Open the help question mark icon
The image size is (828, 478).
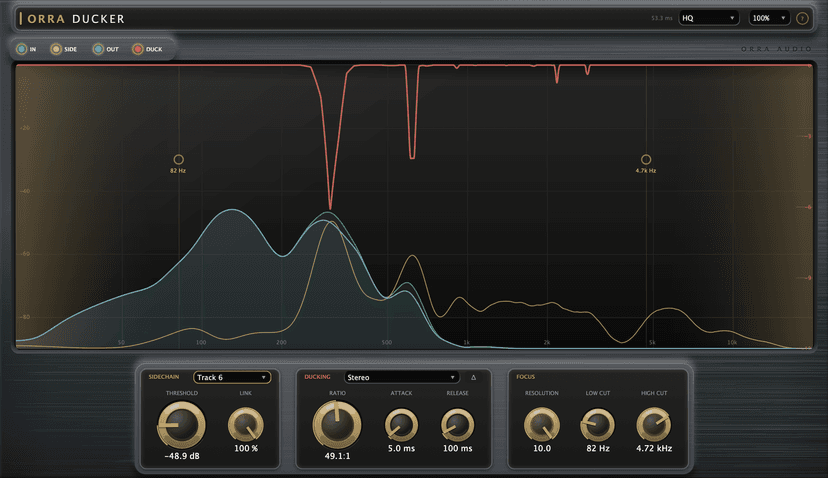click(802, 18)
